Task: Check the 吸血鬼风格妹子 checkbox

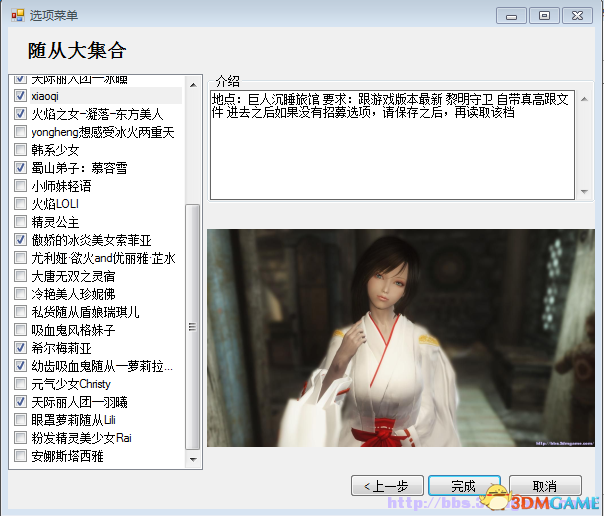Action: point(20,330)
